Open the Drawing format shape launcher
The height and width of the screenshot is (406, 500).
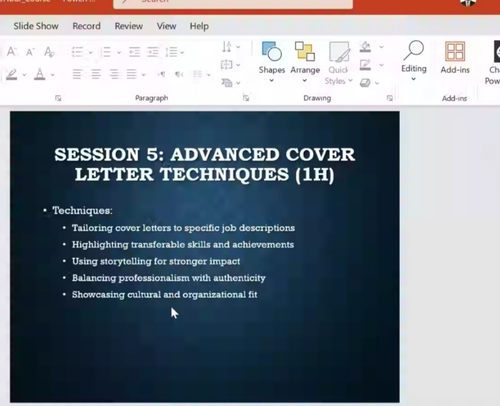point(389,98)
